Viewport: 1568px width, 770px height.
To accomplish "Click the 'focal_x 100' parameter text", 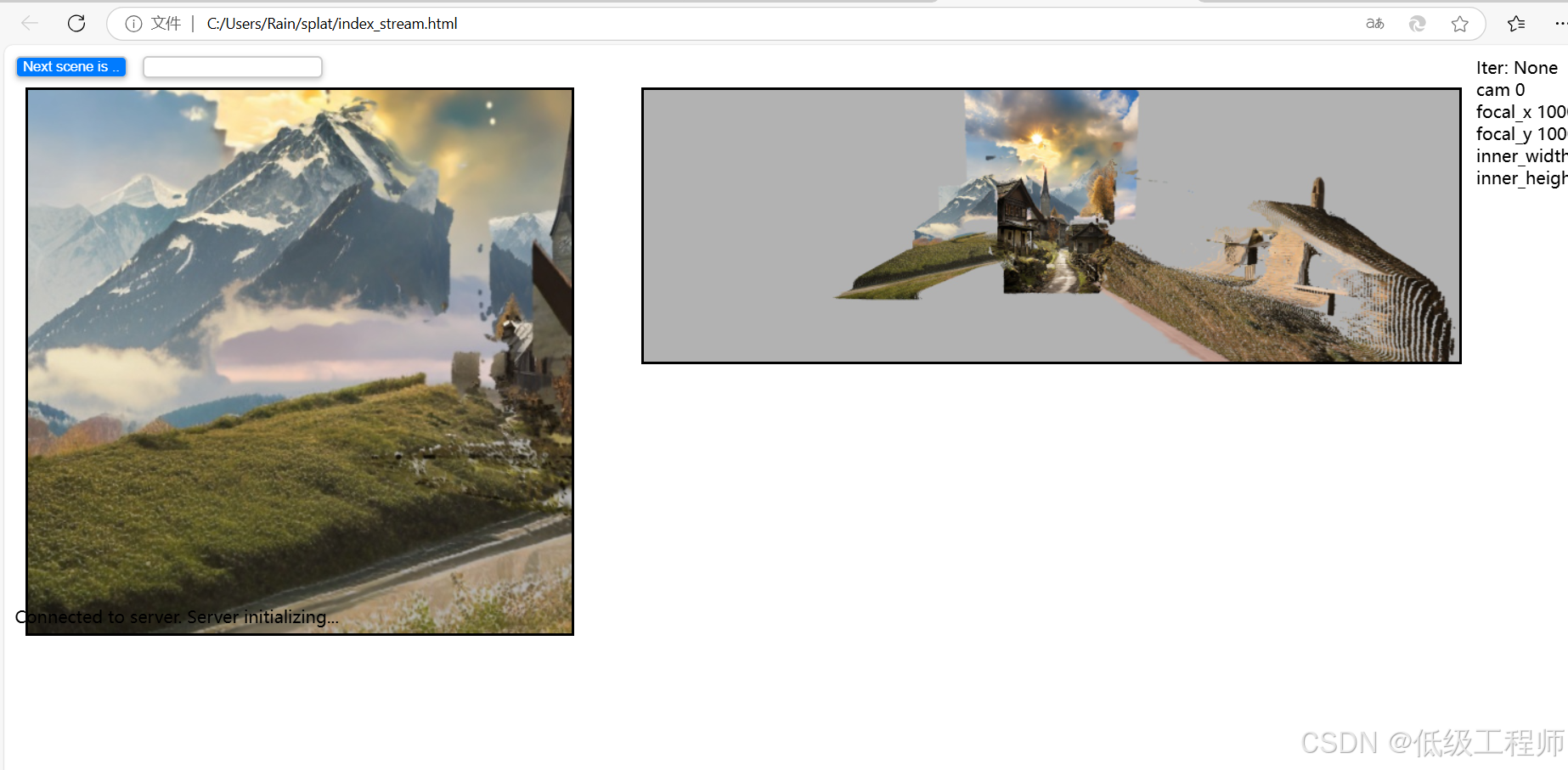I will point(1520,111).
